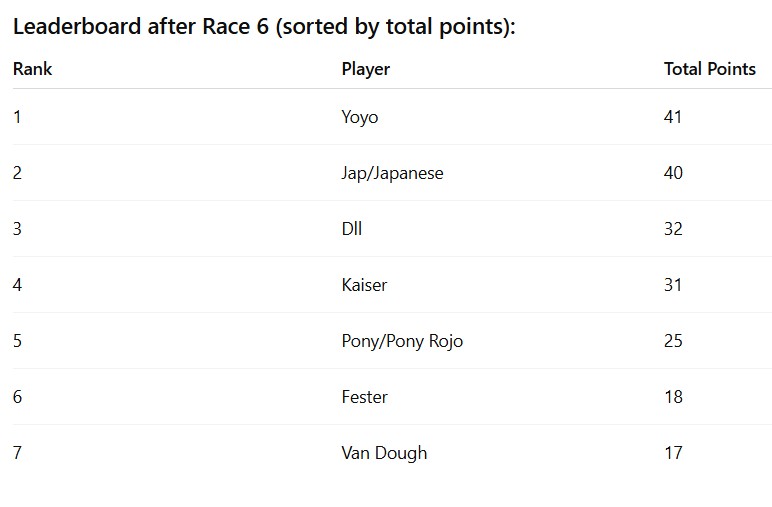Click the 41 total points value
772x507 pixels.
[x=673, y=117]
